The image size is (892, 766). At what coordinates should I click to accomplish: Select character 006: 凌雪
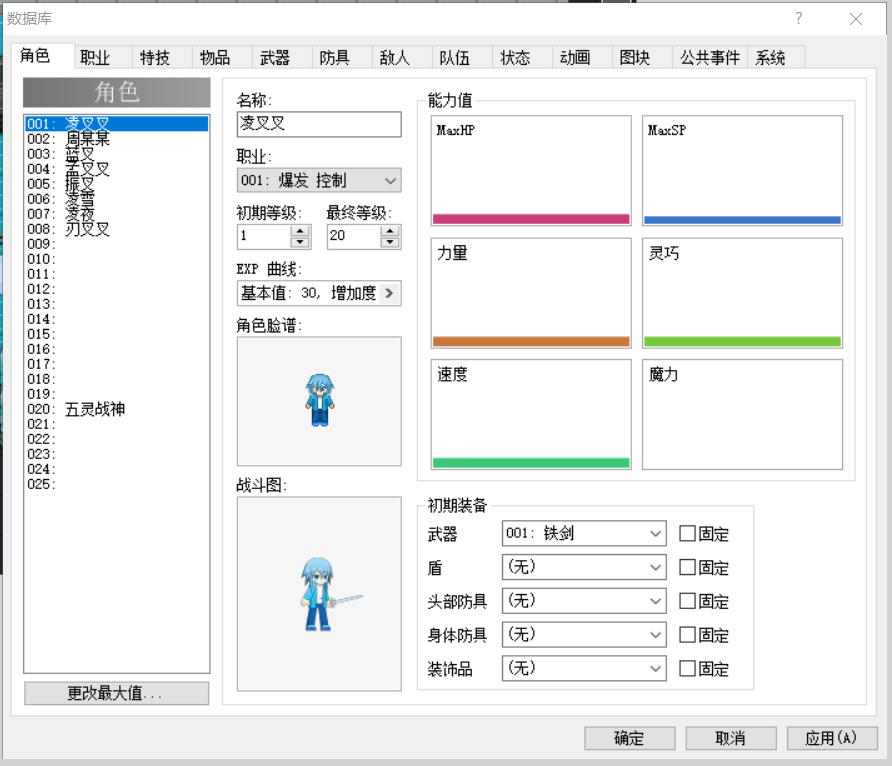117,199
